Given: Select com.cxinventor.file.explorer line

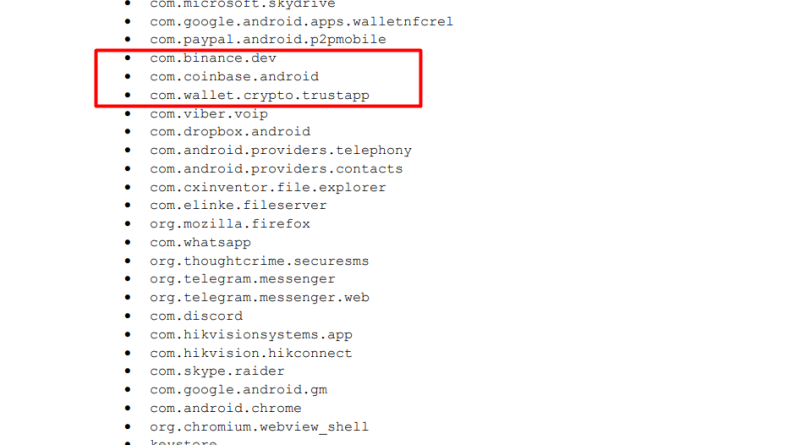Looking at the screenshot, I should pyautogui.click(x=268, y=187).
